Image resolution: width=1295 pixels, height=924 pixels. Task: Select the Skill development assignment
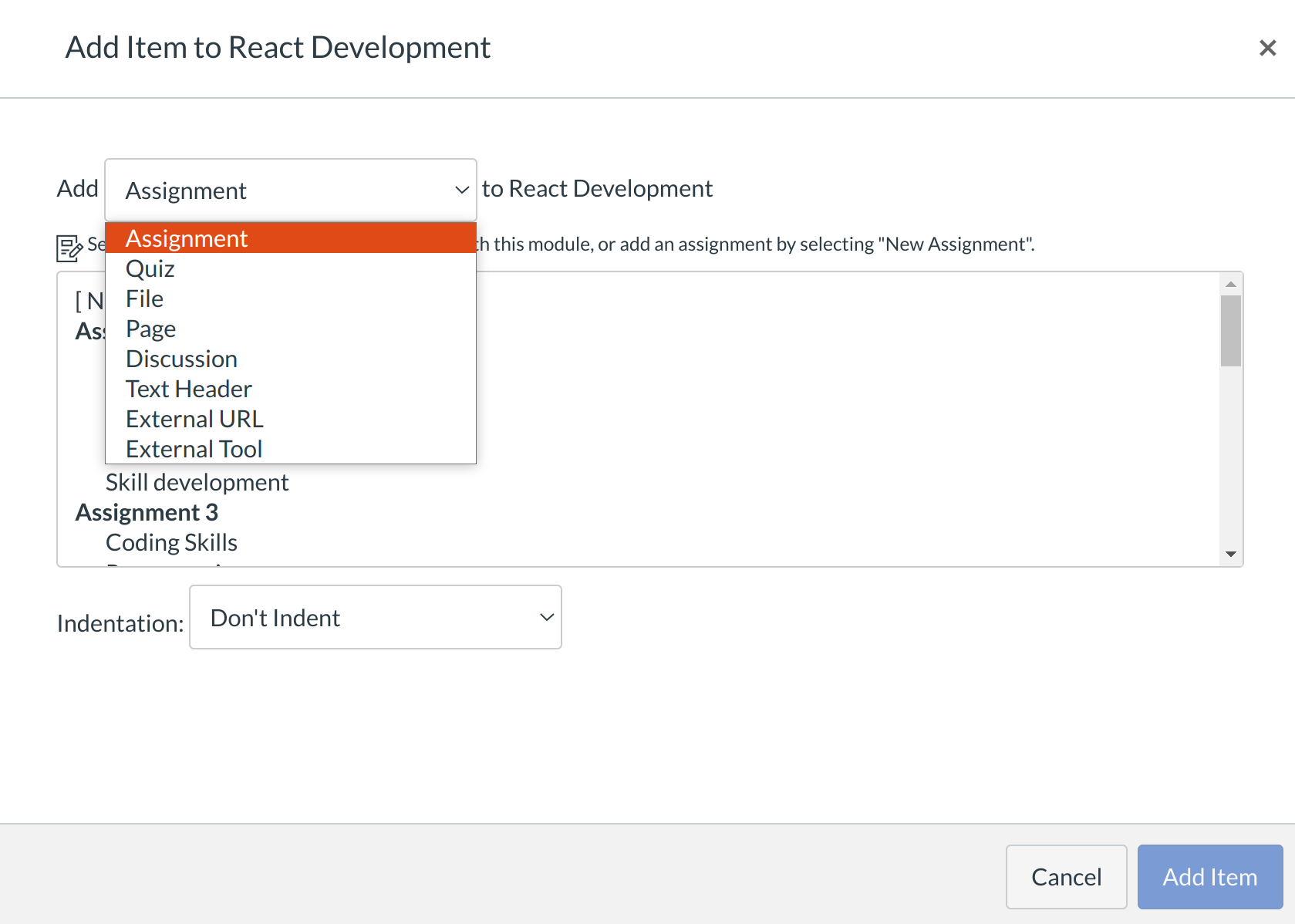(197, 482)
